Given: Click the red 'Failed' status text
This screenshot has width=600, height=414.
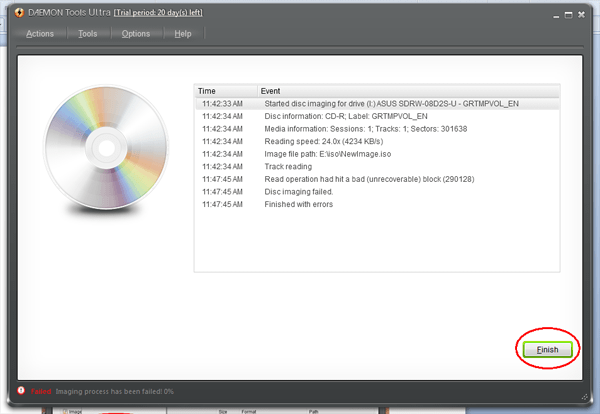Looking at the screenshot, I should [x=41, y=391].
